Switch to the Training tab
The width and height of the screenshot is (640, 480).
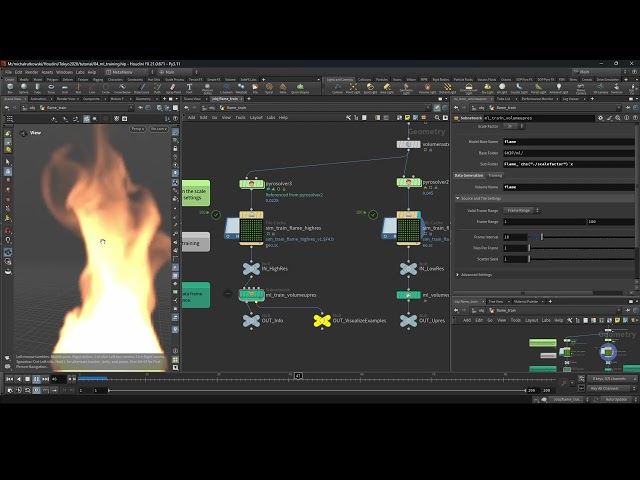[495, 176]
